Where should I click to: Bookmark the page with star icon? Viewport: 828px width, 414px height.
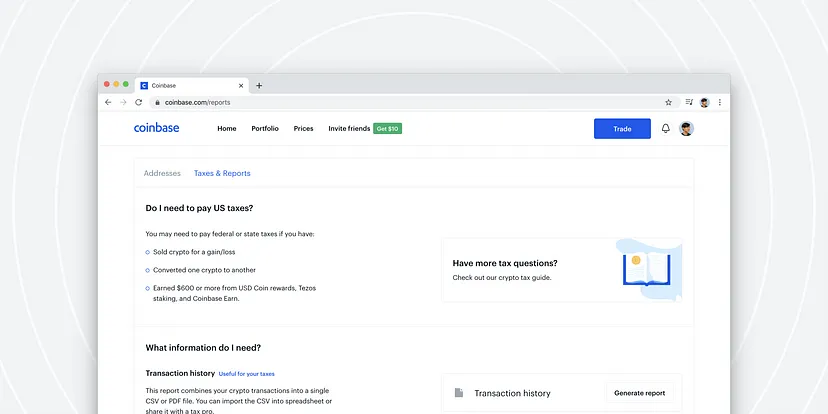pyautogui.click(x=668, y=102)
